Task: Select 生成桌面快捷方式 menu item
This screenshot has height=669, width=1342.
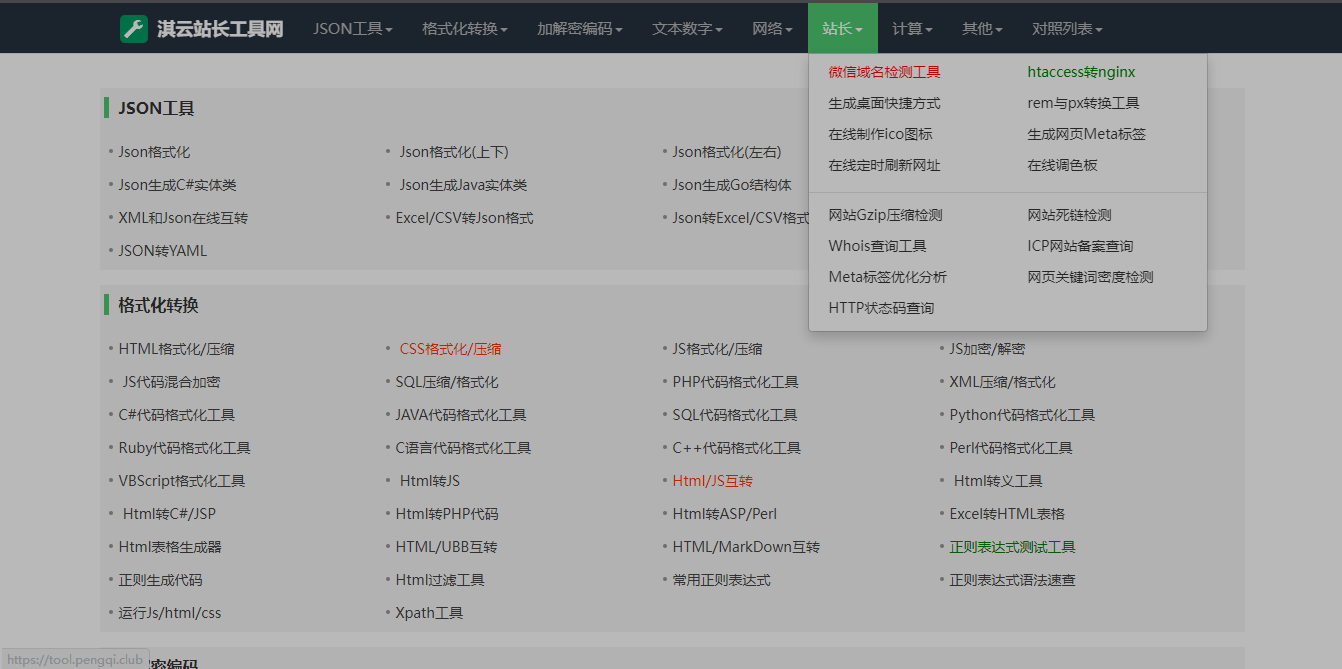Action: 884,103
